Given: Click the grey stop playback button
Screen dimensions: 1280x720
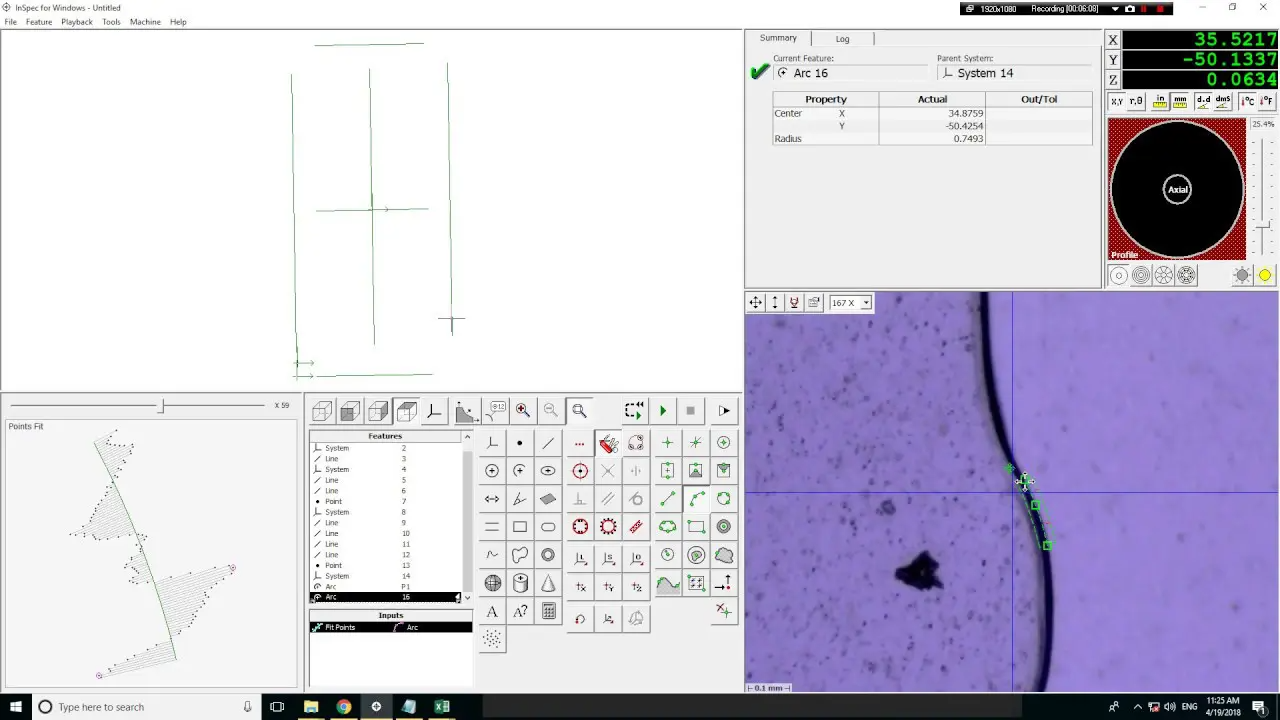Looking at the screenshot, I should coord(690,411).
